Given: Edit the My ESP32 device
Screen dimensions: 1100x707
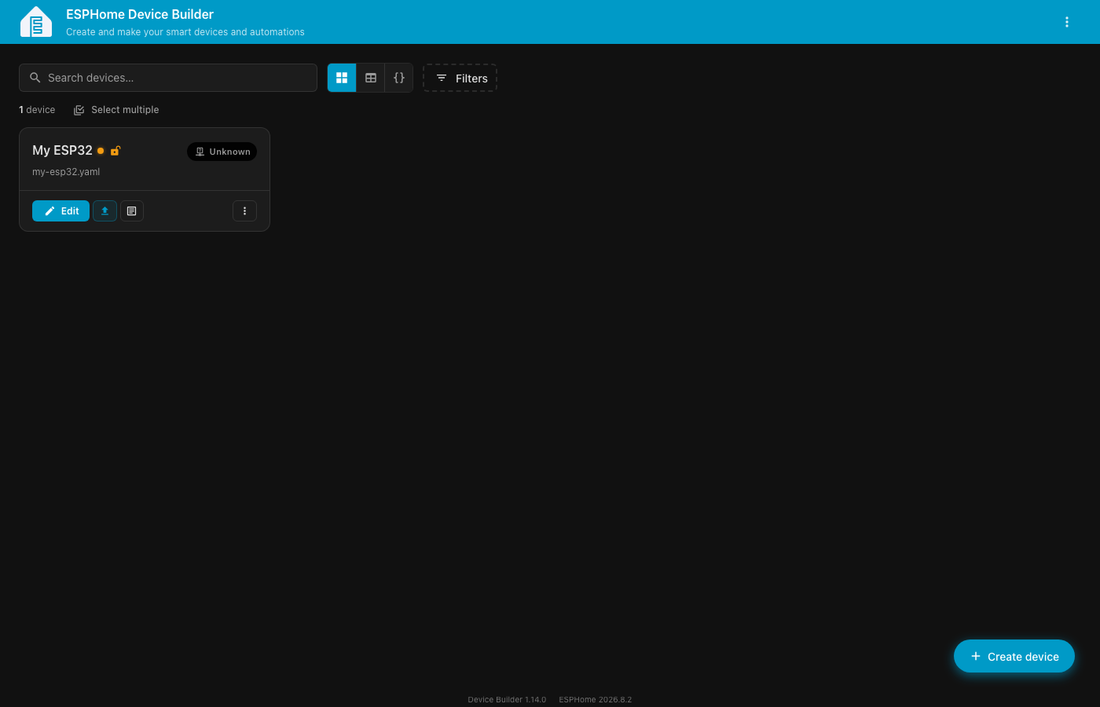Looking at the screenshot, I should coord(61,211).
